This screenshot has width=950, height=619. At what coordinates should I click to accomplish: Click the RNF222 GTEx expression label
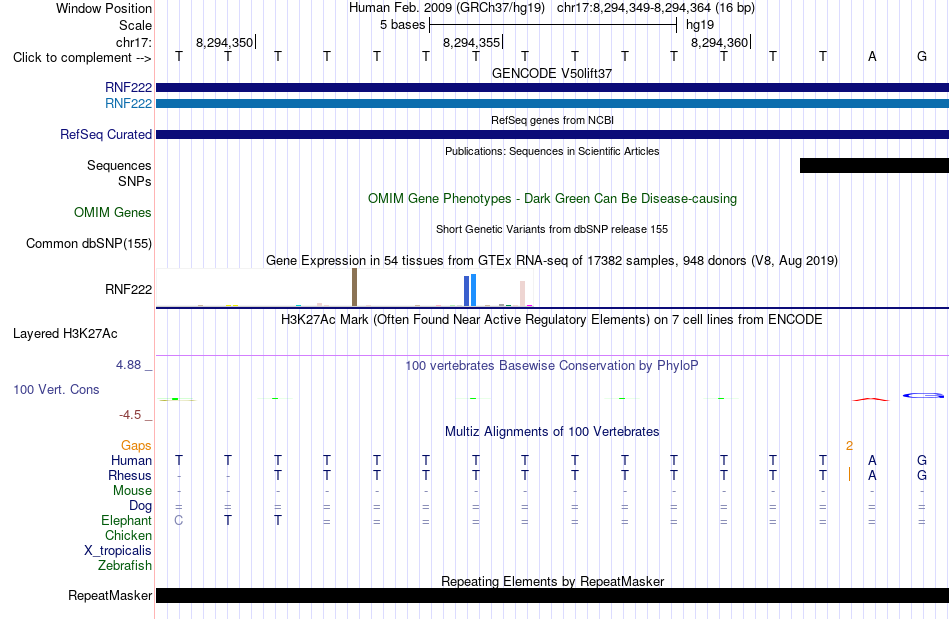click(128, 290)
